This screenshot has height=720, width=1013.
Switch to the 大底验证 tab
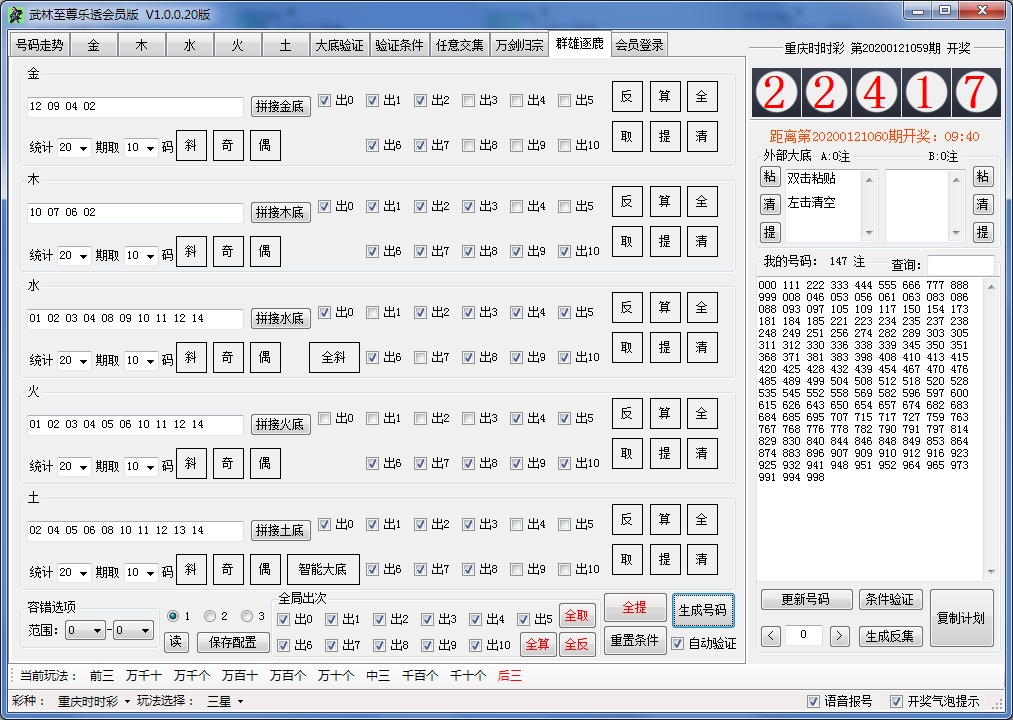coord(339,45)
